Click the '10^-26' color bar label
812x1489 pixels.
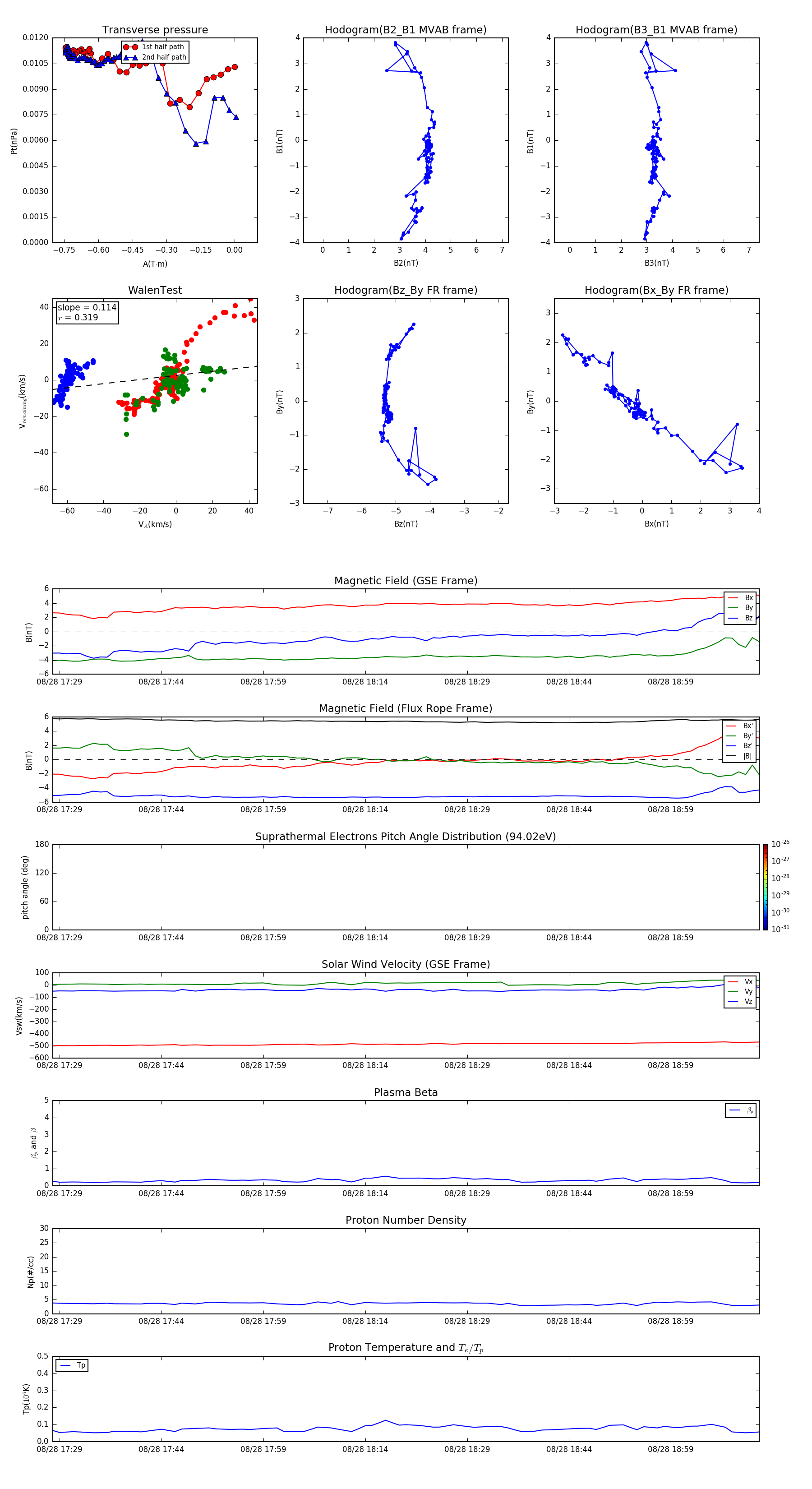[x=780, y=844]
